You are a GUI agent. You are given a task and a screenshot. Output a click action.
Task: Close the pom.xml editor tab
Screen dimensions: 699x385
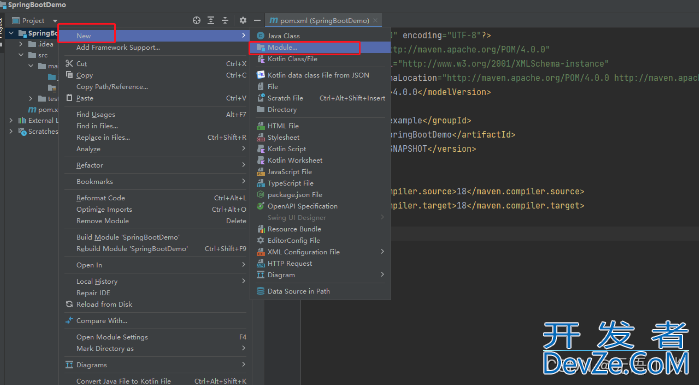pyautogui.click(x=376, y=20)
